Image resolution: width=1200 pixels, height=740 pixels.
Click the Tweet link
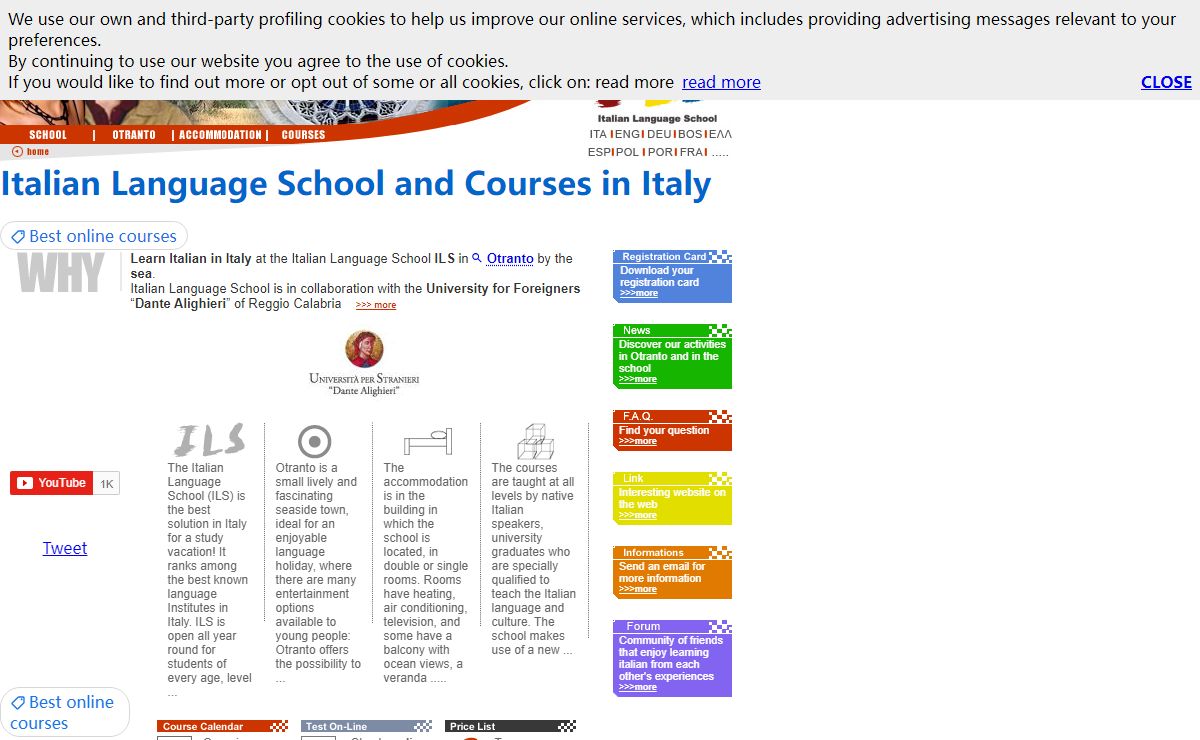click(65, 548)
